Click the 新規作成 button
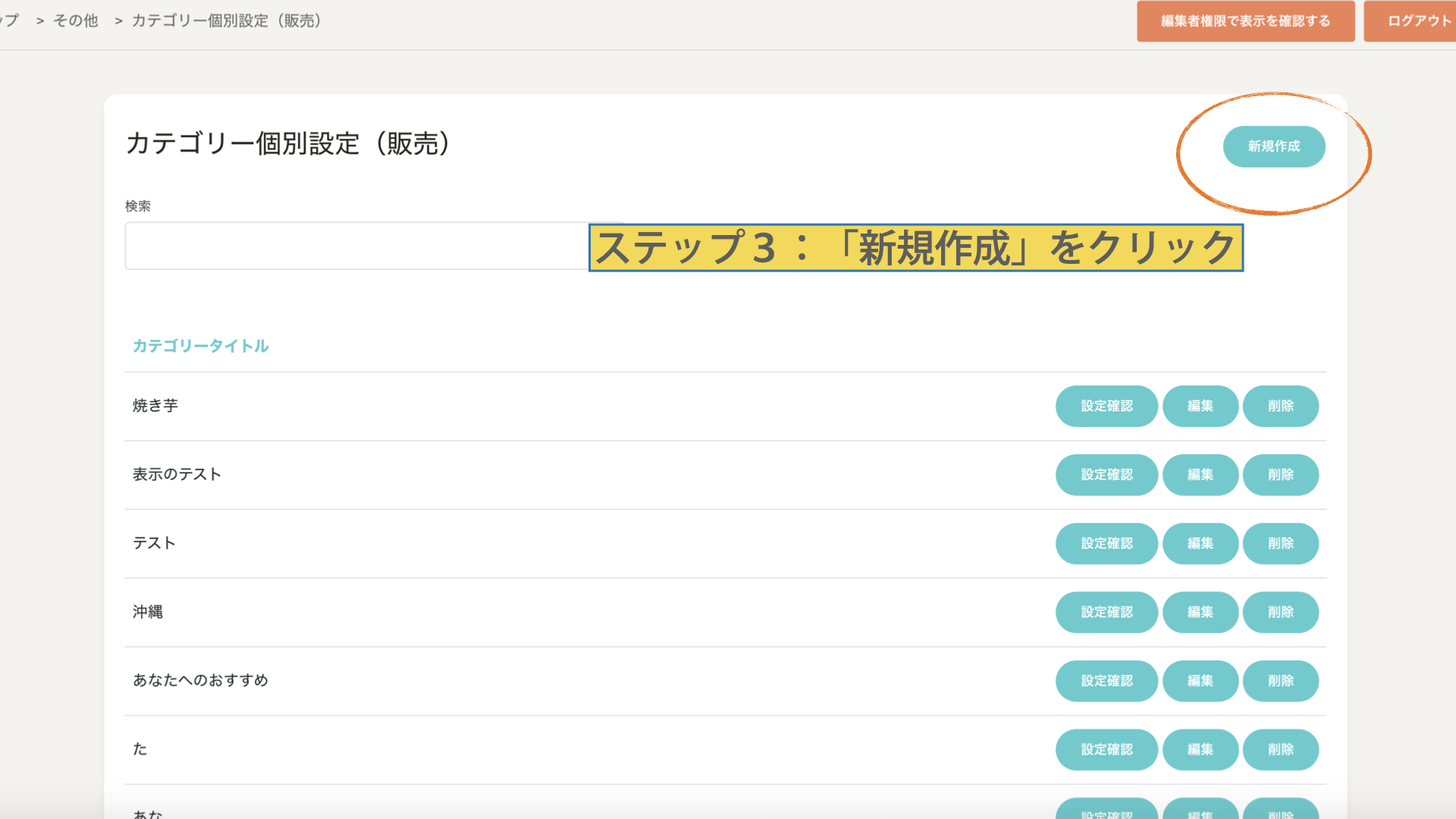Image resolution: width=1456 pixels, height=819 pixels. click(x=1273, y=146)
